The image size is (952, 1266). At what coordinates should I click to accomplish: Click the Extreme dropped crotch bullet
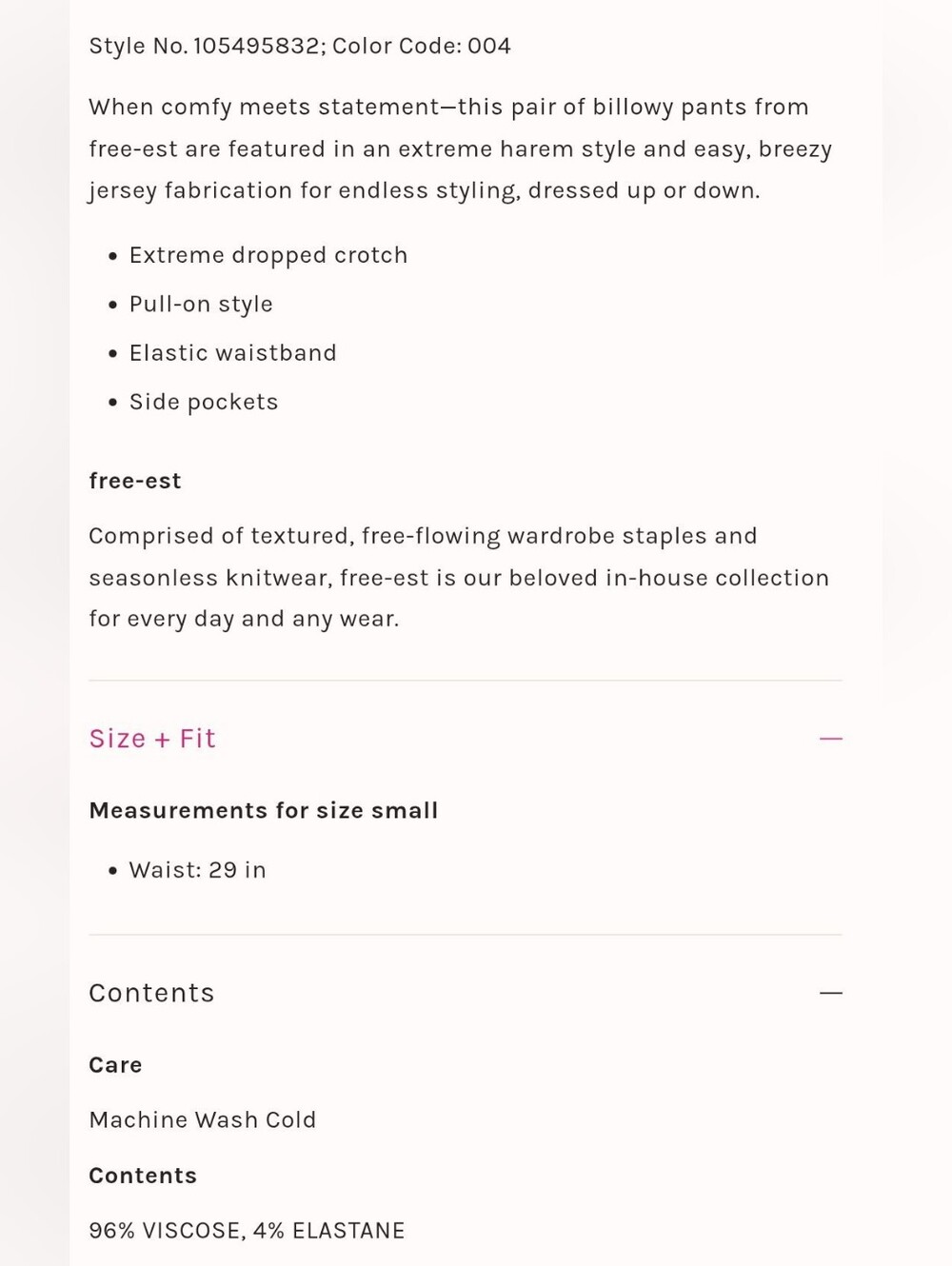pos(268,255)
